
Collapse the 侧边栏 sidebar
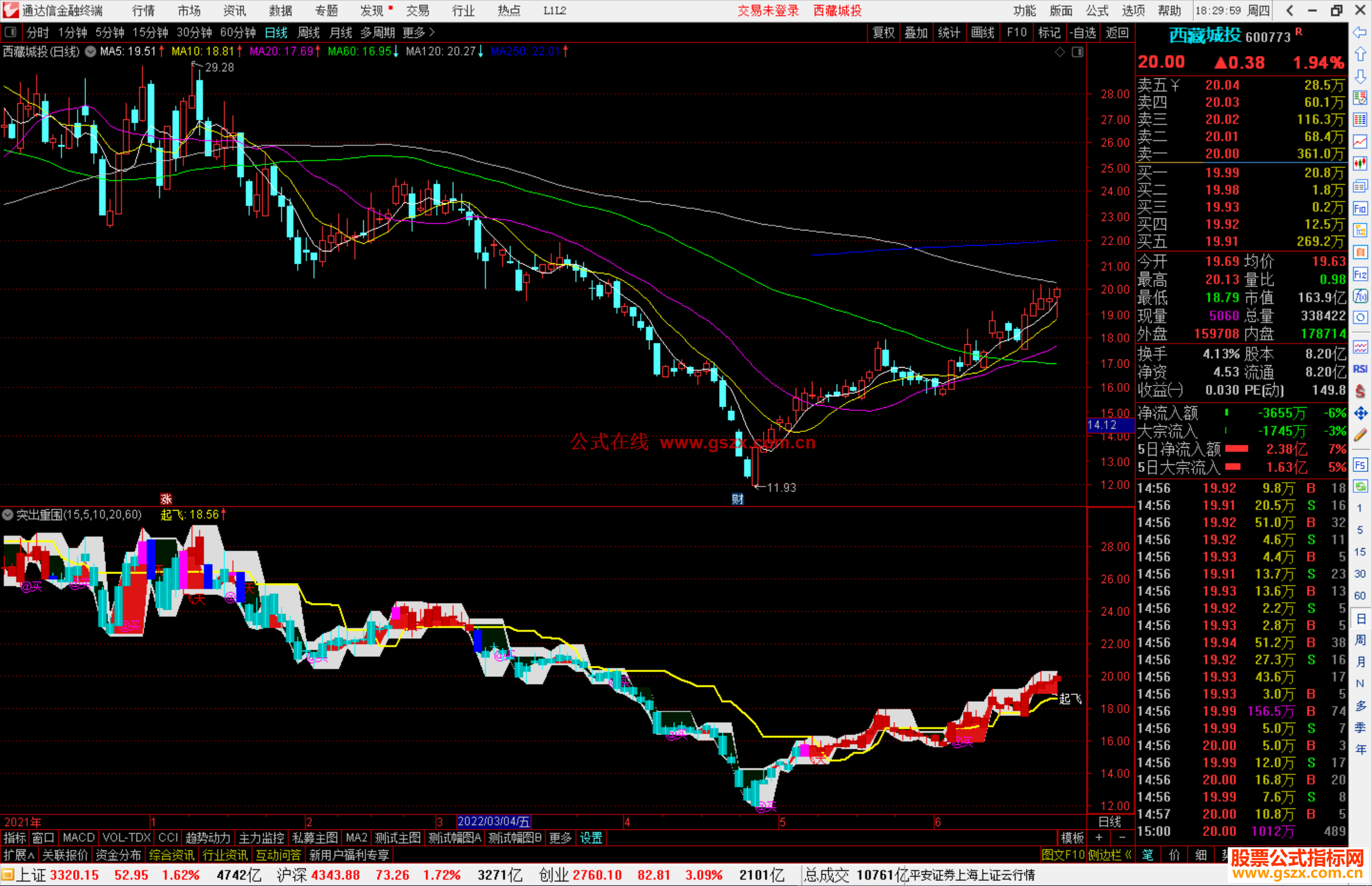click(x=1110, y=855)
